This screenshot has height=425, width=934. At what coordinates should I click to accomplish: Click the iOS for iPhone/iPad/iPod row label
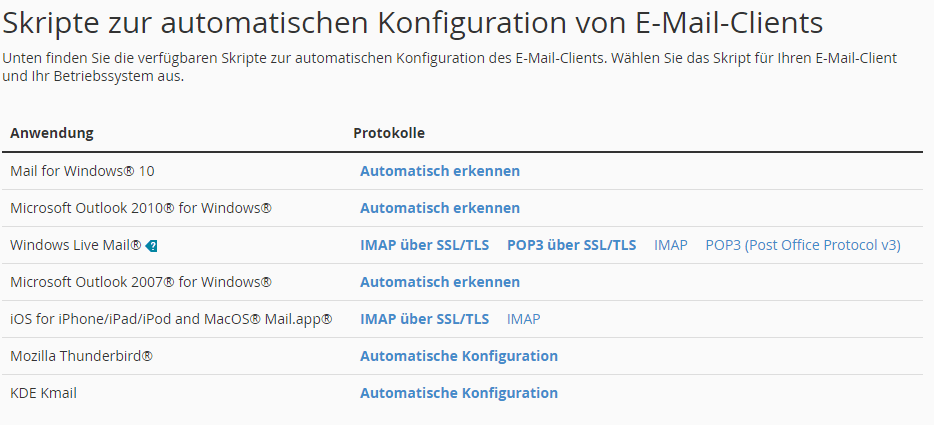tap(171, 319)
